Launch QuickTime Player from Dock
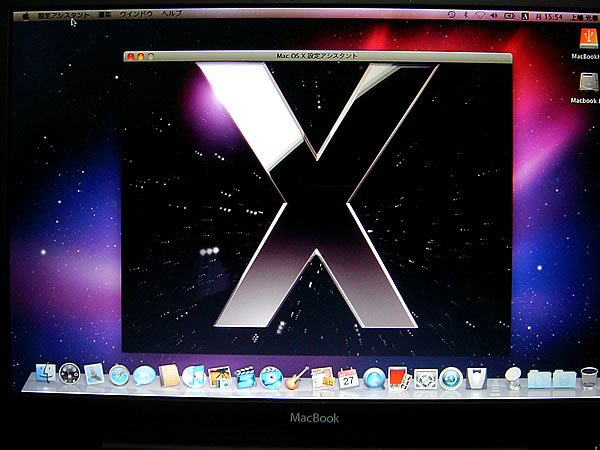 374,379
